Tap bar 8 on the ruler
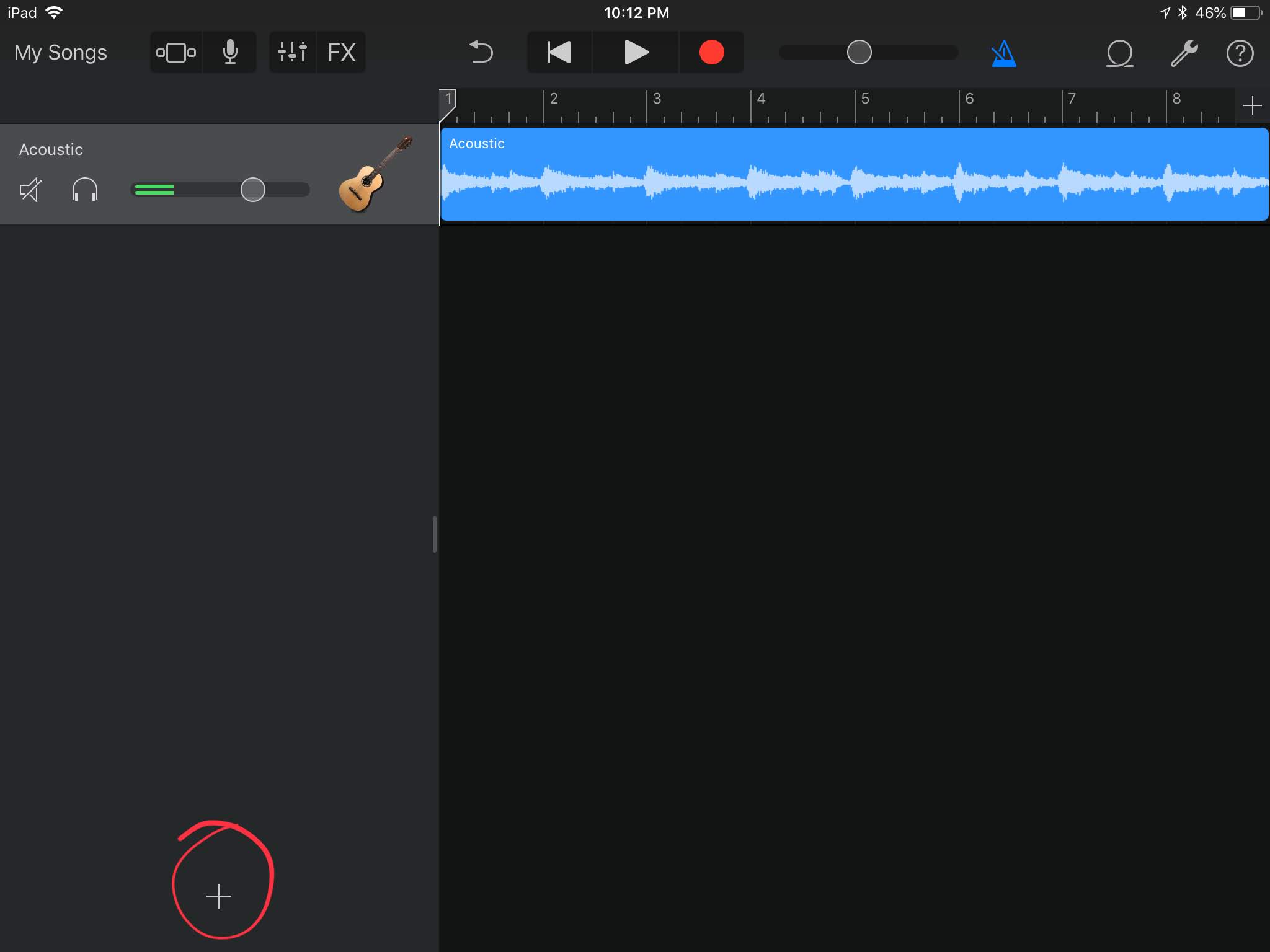This screenshot has width=1270, height=952. [1176, 99]
